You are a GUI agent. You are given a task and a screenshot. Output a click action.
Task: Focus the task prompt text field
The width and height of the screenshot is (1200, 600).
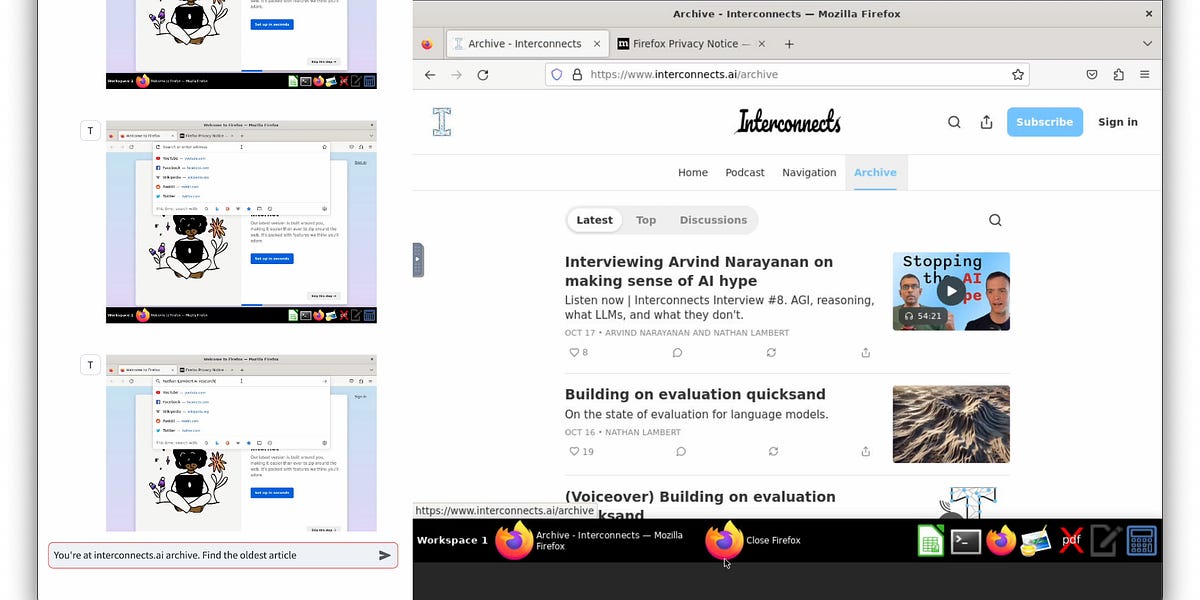[x=212, y=555]
